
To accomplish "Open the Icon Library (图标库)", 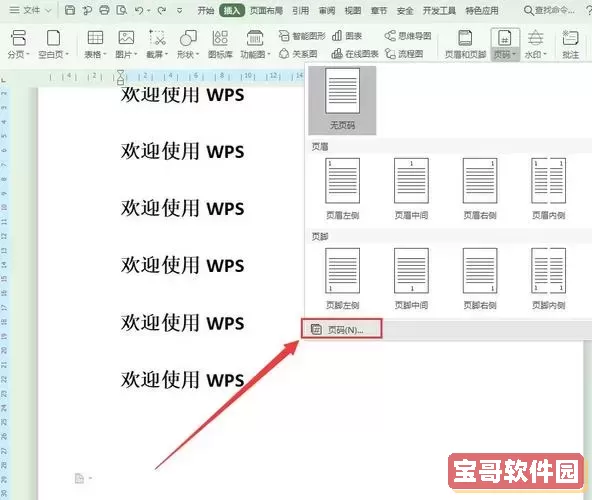I will 220,45.
